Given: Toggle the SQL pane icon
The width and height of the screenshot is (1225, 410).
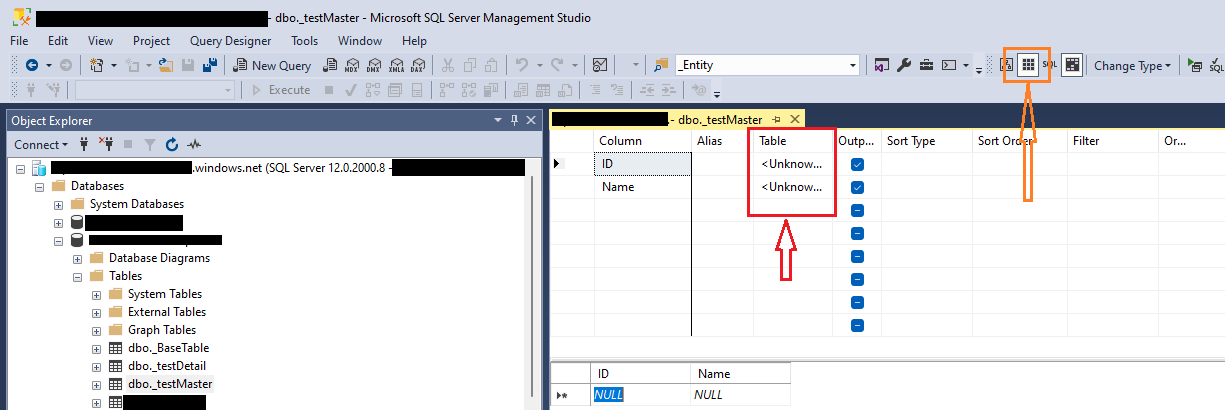Looking at the screenshot, I should point(1049,65).
